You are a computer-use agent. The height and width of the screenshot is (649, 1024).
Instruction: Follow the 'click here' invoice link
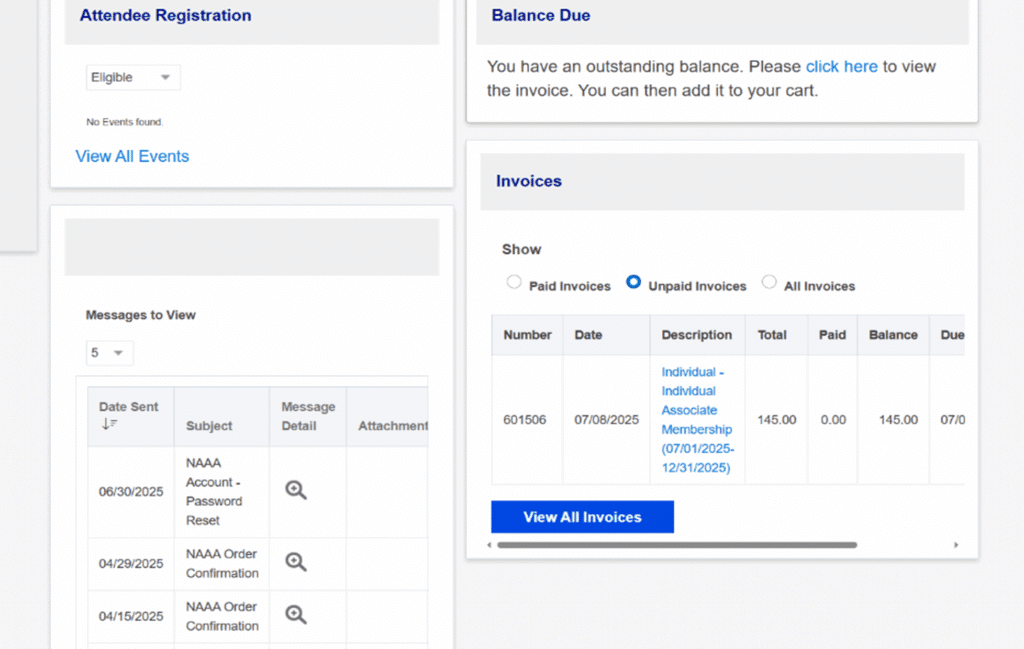click(841, 67)
